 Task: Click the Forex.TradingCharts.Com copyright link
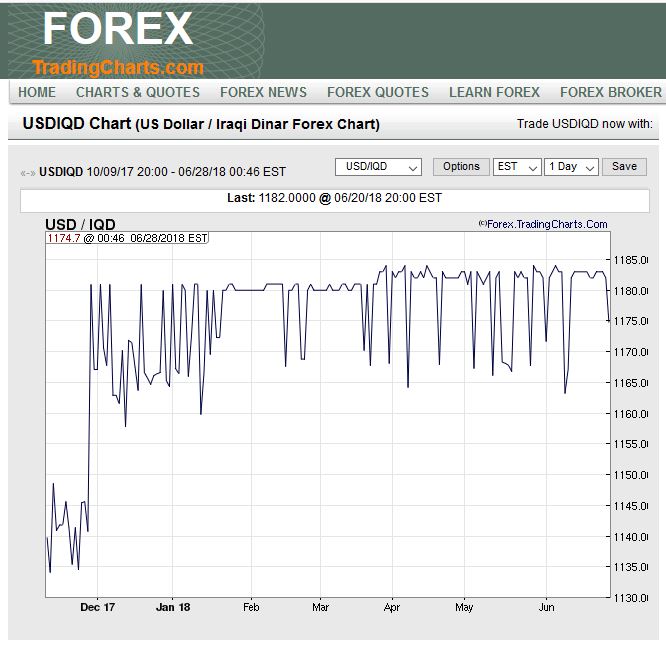coord(543,224)
